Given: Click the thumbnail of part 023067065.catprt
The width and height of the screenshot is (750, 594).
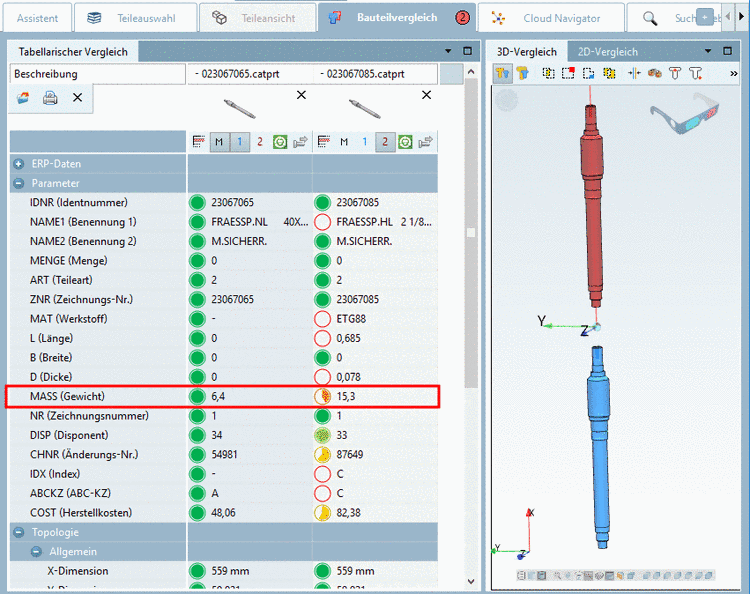Looking at the screenshot, I should pos(240,109).
